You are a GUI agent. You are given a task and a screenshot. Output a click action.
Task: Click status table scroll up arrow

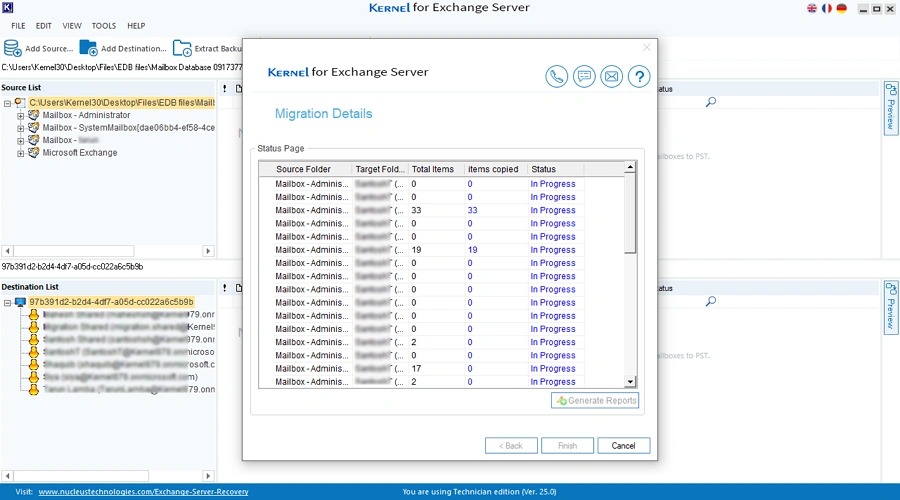pyautogui.click(x=630, y=167)
